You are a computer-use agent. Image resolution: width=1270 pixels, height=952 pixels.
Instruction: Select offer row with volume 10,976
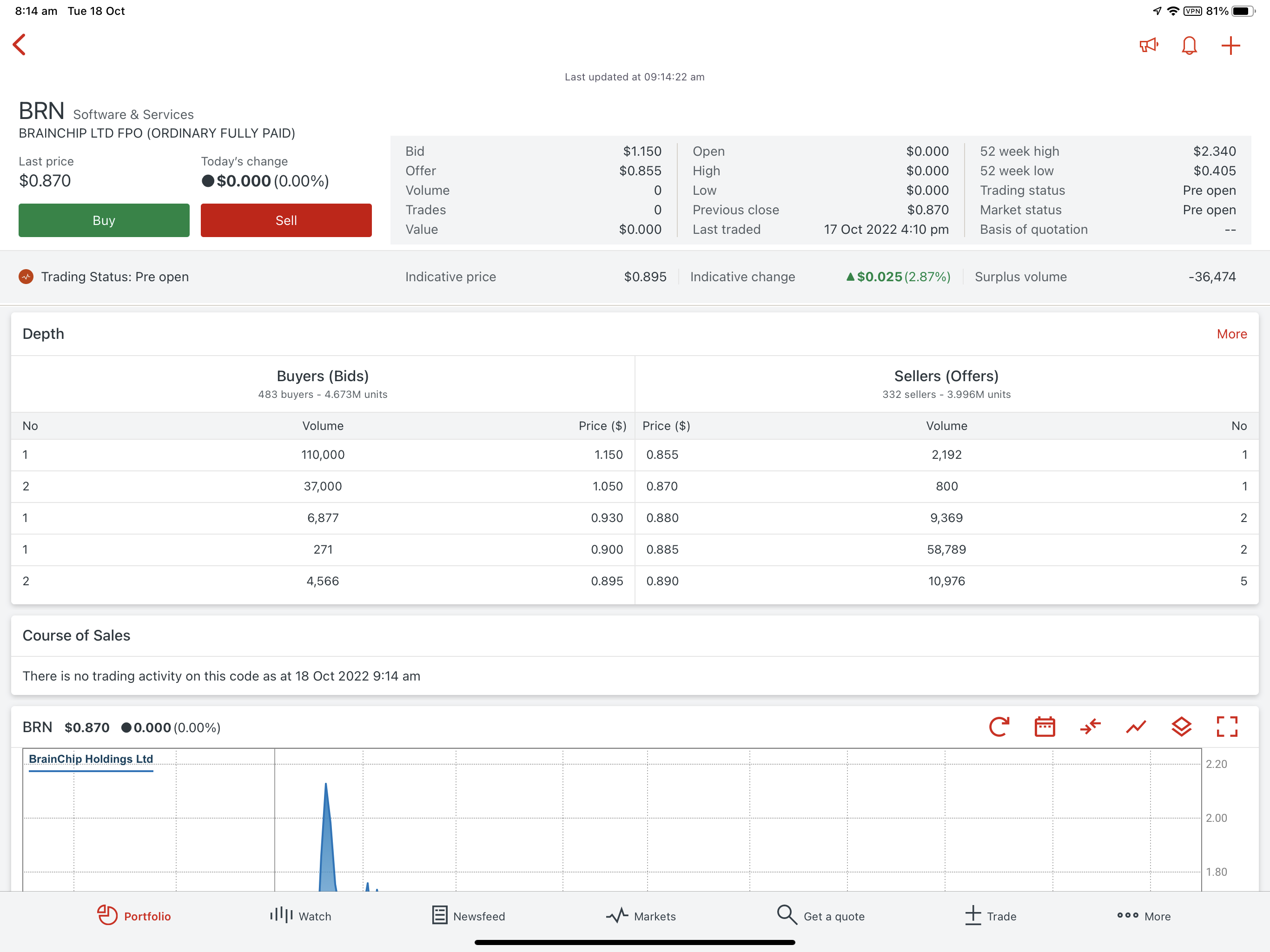click(947, 581)
